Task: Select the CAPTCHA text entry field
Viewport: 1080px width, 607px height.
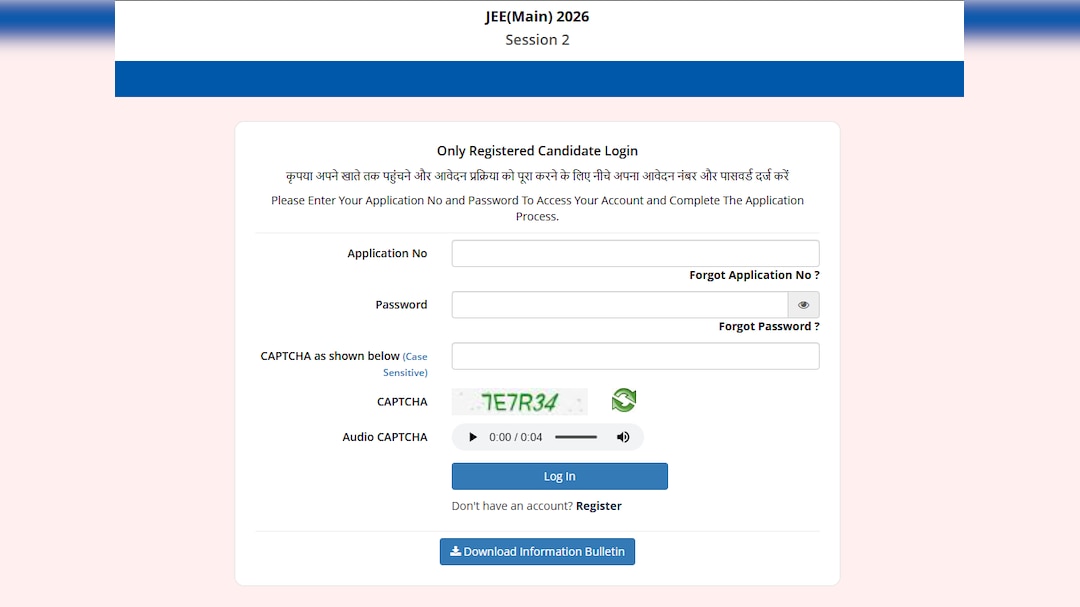Action: pos(635,356)
